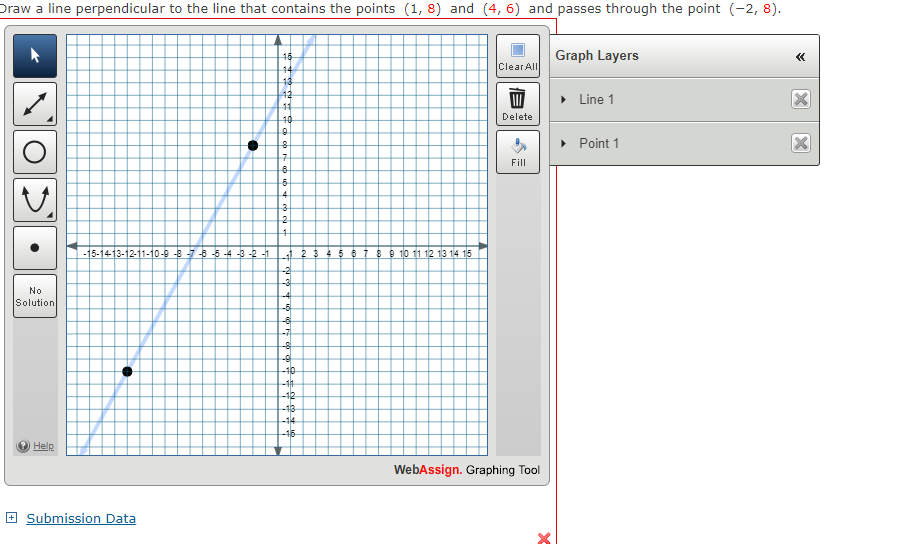
Task: Click the plotted point at (-2, 8)
Action: [253, 146]
